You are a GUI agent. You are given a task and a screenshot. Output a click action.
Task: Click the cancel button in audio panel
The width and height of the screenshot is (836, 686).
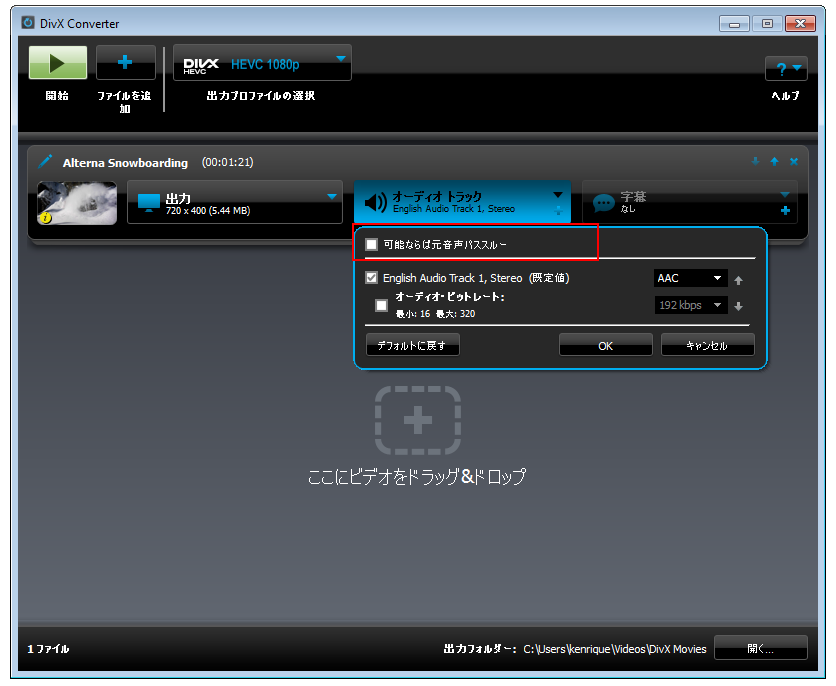708,345
